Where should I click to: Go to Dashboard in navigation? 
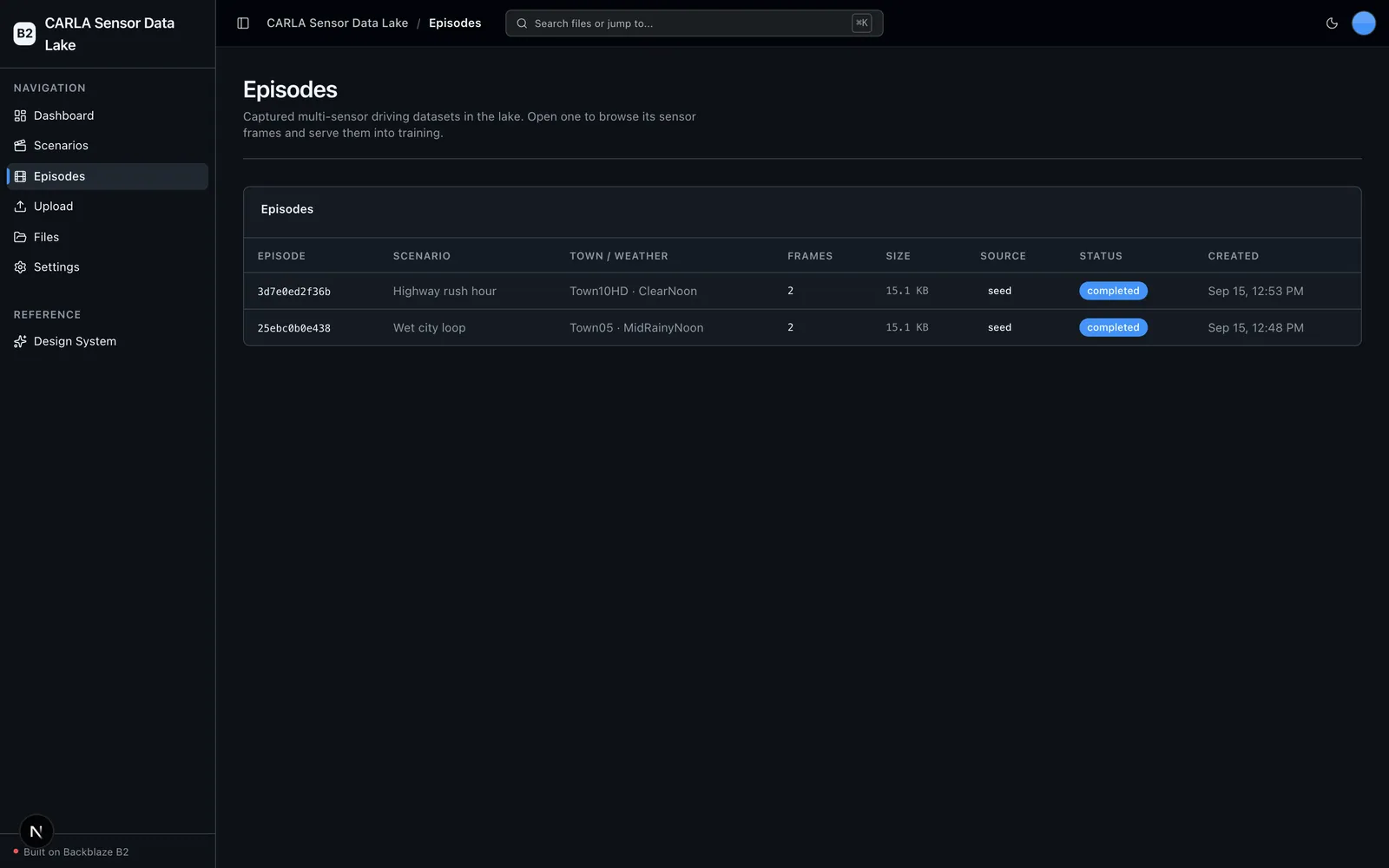108,115
